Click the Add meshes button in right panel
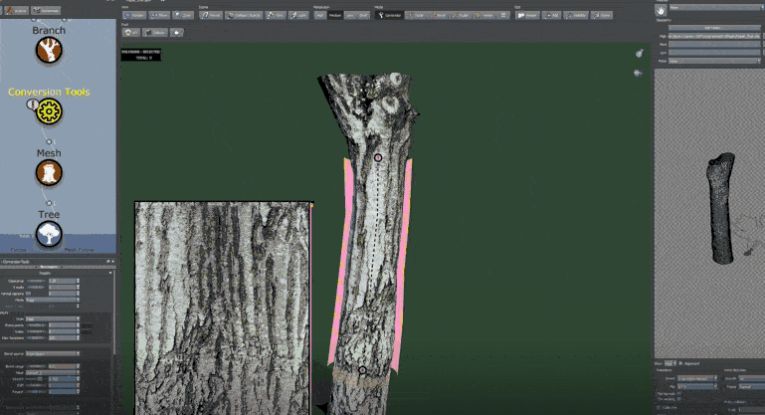Screen dimensions: 765x415 714,28
